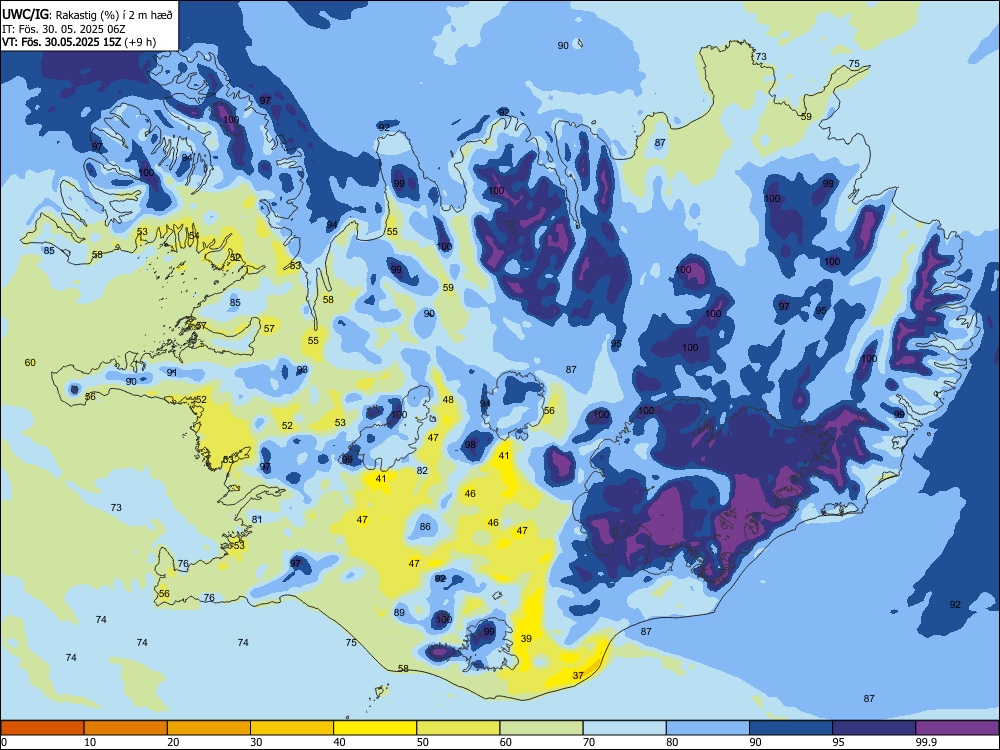Click the humidity value 91 on the map

172,372
